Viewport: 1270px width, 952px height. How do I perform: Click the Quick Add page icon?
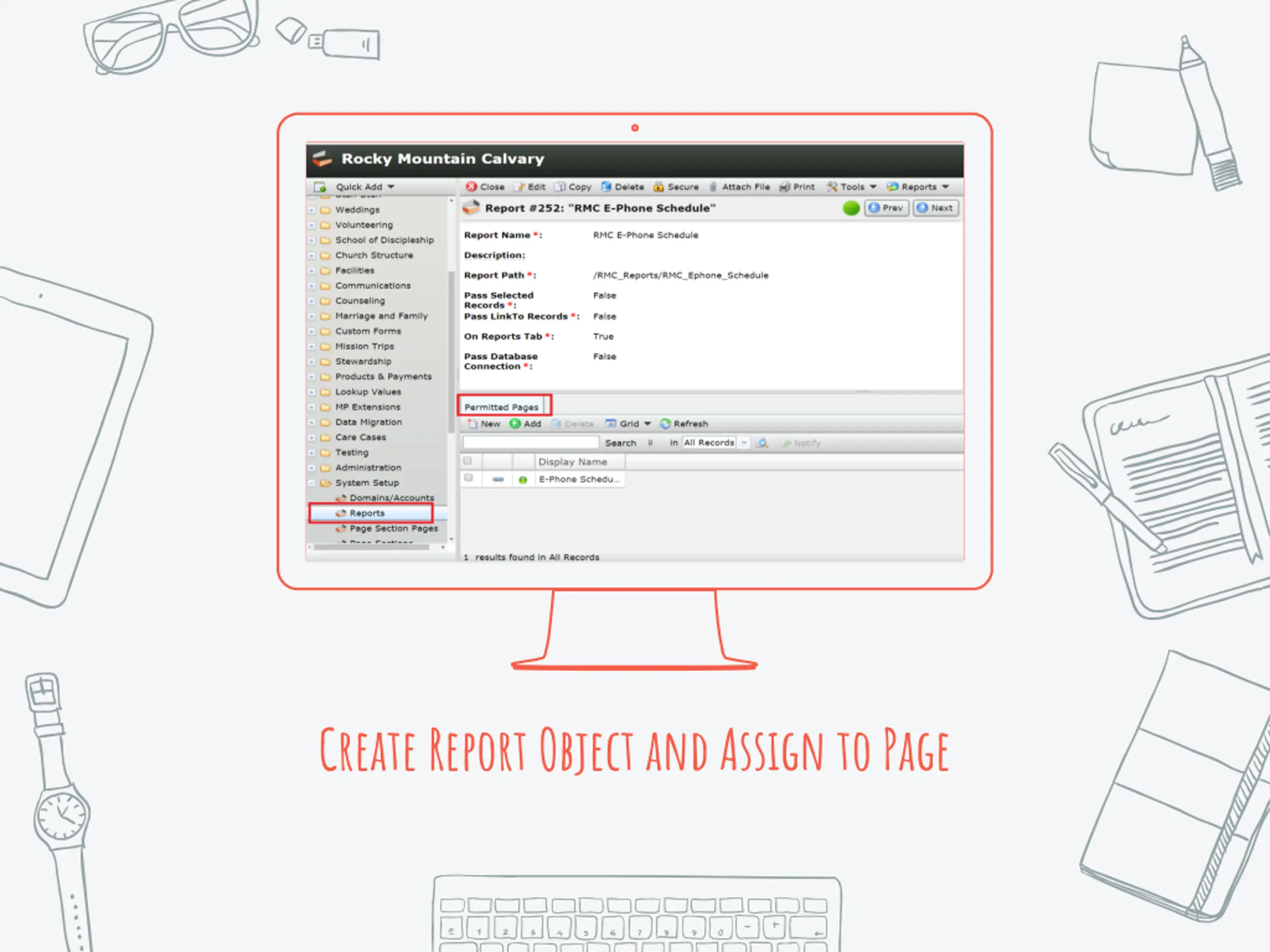(x=320, y=186)
